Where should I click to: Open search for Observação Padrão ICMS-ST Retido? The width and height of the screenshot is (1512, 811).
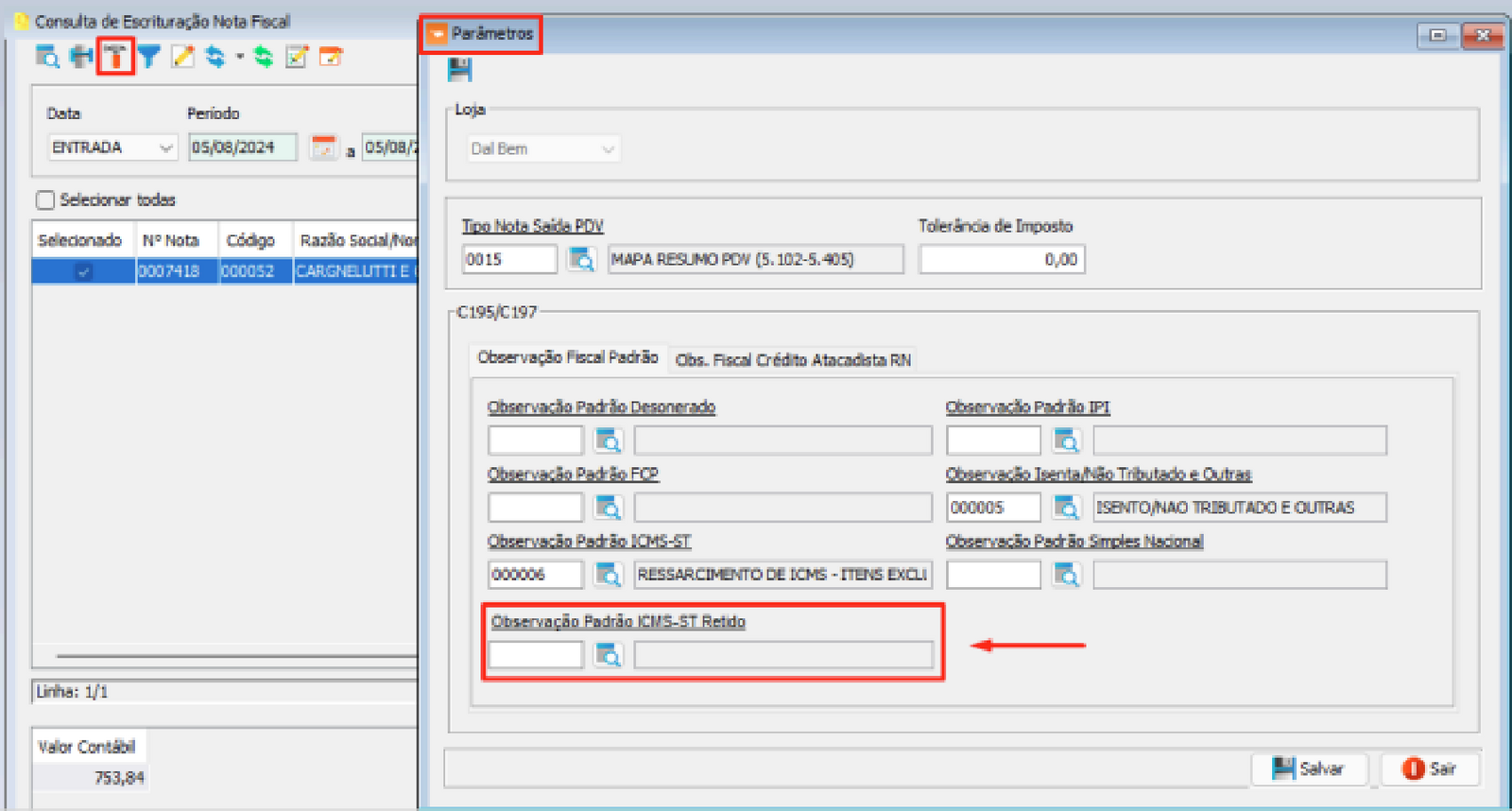click(608, 655)
